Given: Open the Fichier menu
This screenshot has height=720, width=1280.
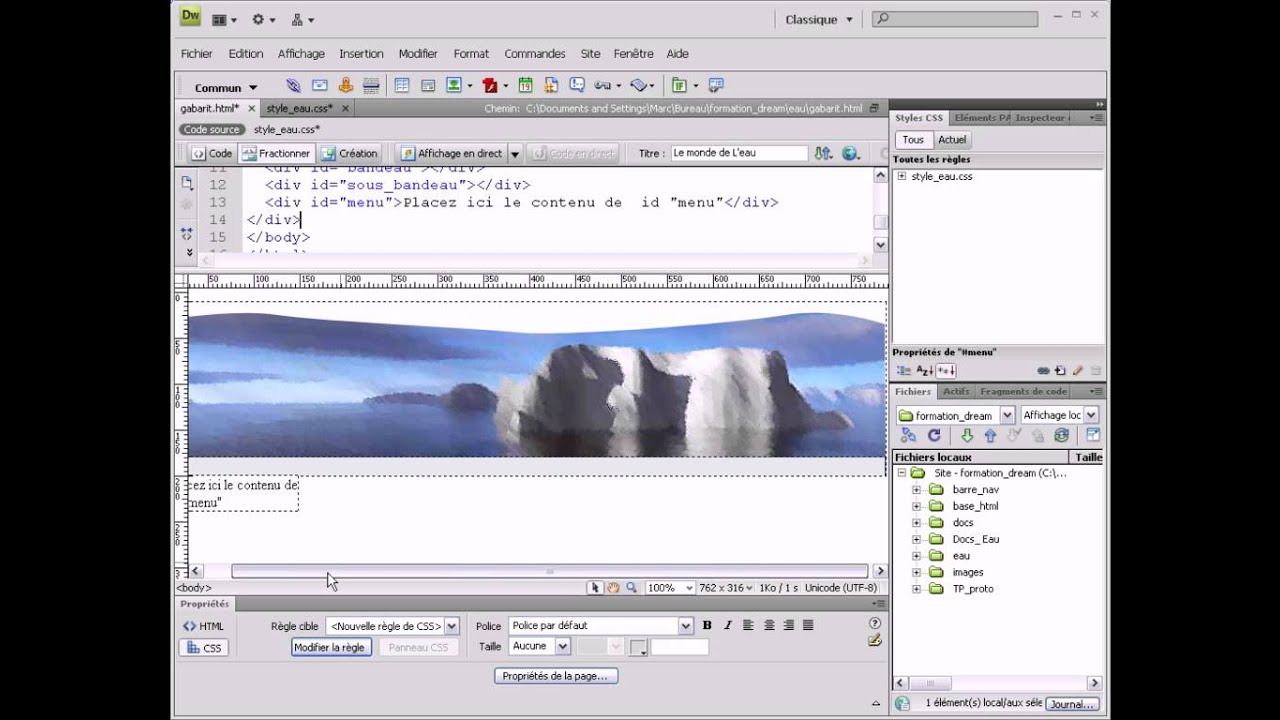Looking at the screenshot, I should click(x=197, y=54).
